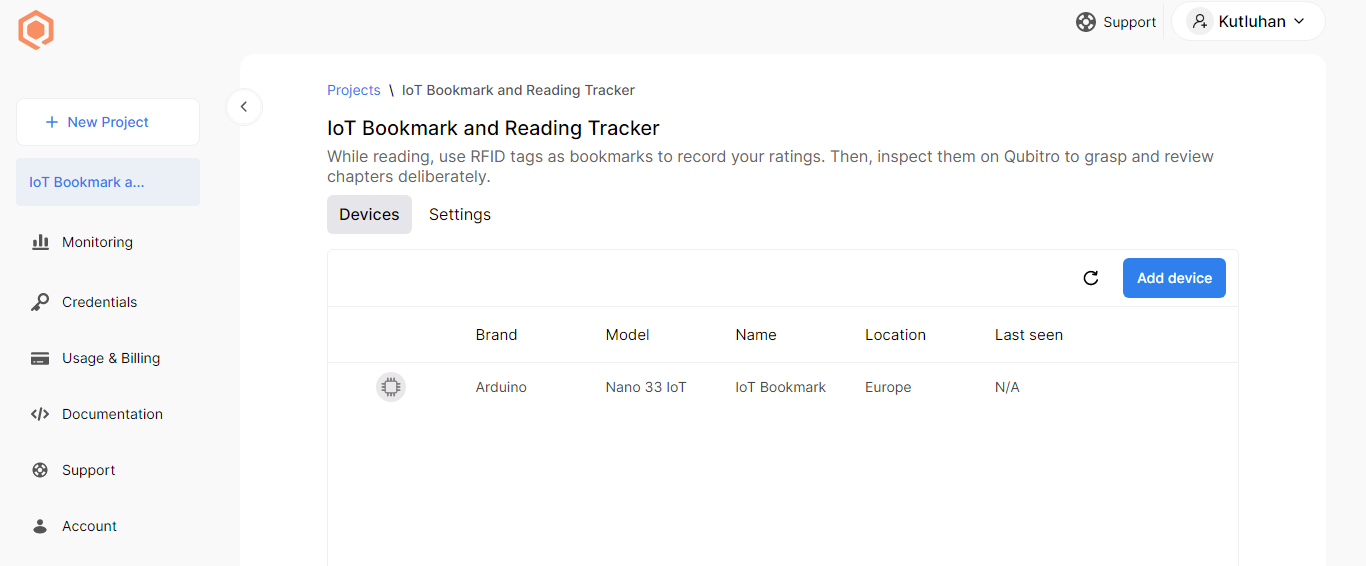Viewport: 1366px width, 566px height.
Task: Click the Credentials key icon
Action: tap(40, 302)
